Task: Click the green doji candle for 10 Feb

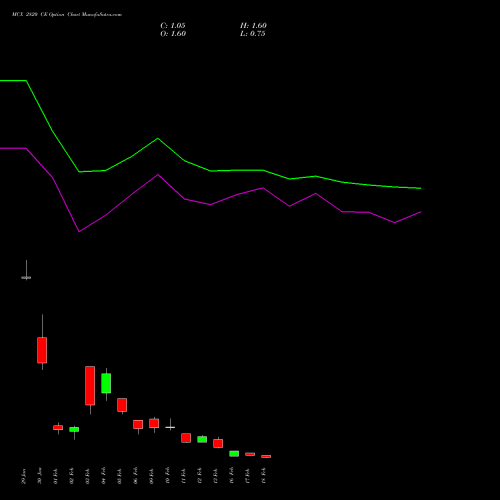Action: pyautogui.click(x=170, y=427)
